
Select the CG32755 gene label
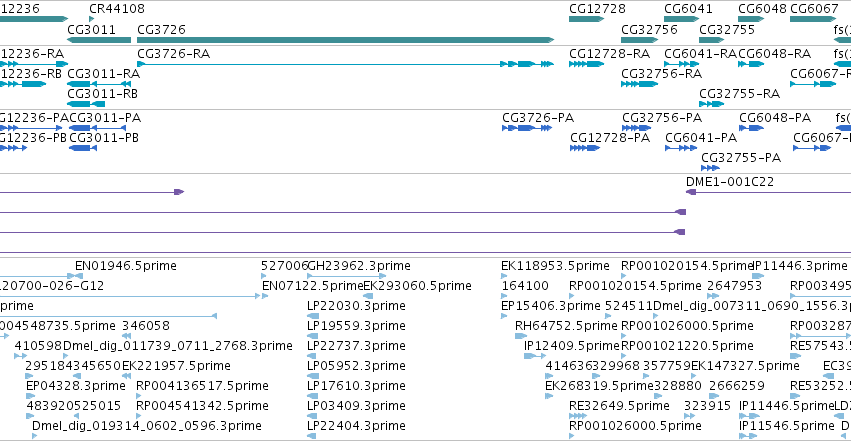coord(727,29)
